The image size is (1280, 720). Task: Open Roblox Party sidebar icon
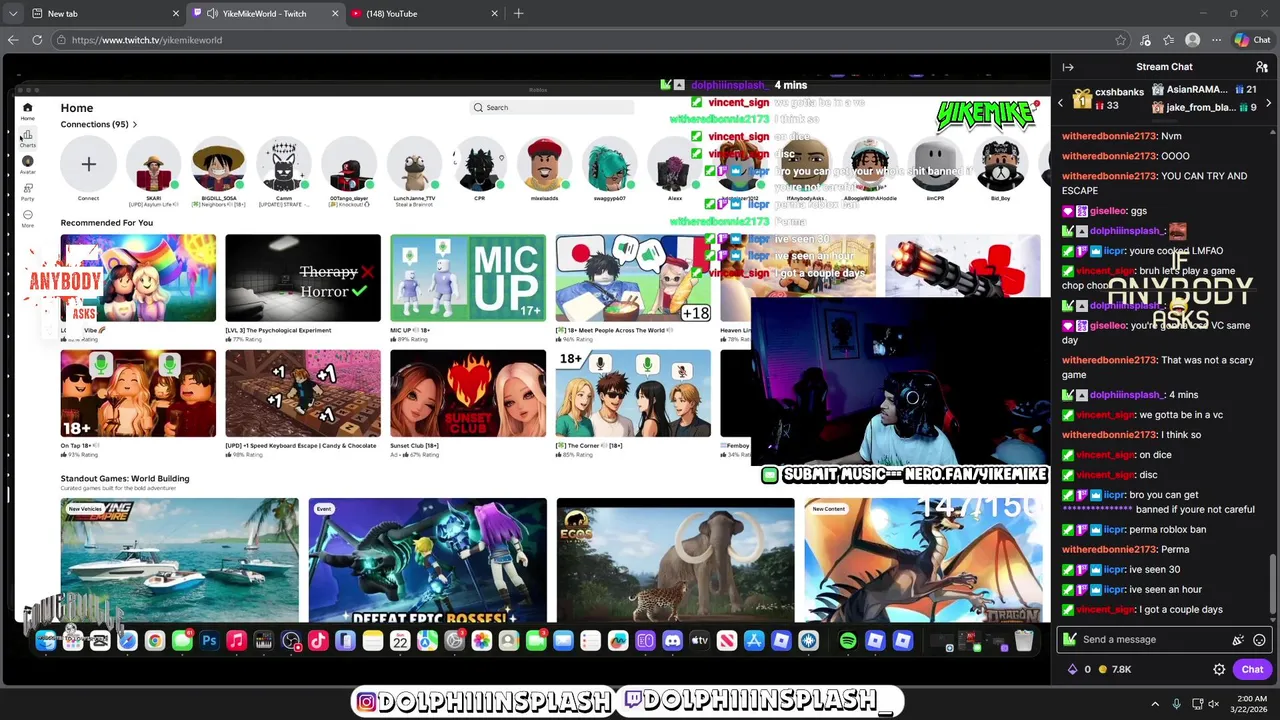(x=27, y=191)
